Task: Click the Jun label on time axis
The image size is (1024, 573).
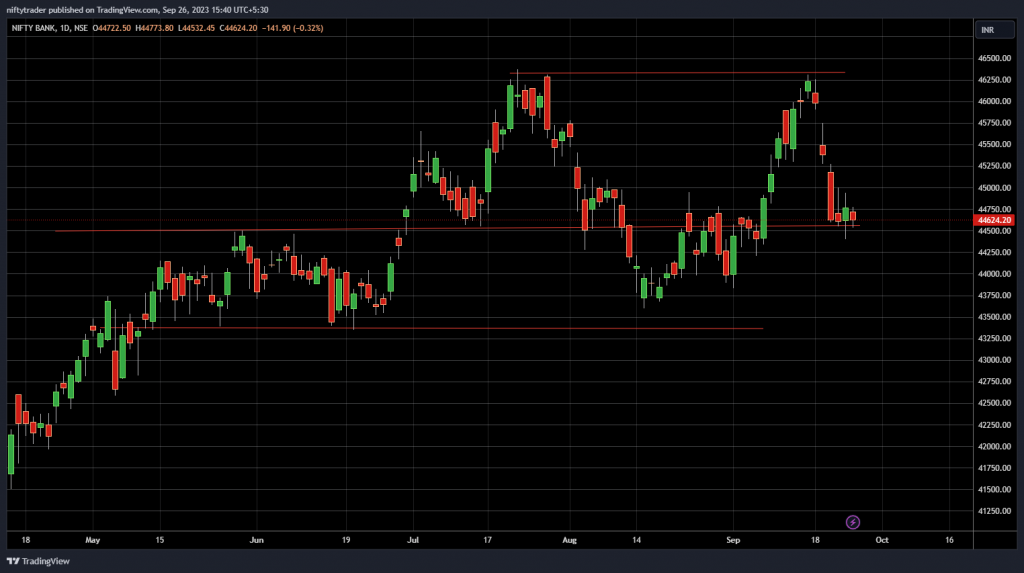Action: coord(257,540)
